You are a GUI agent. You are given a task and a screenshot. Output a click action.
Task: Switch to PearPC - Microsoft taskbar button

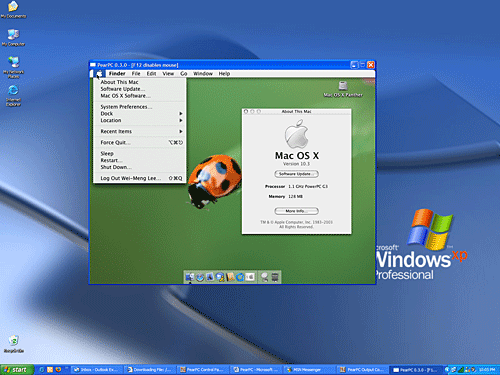pyautogui.click(x=257, y=370)
